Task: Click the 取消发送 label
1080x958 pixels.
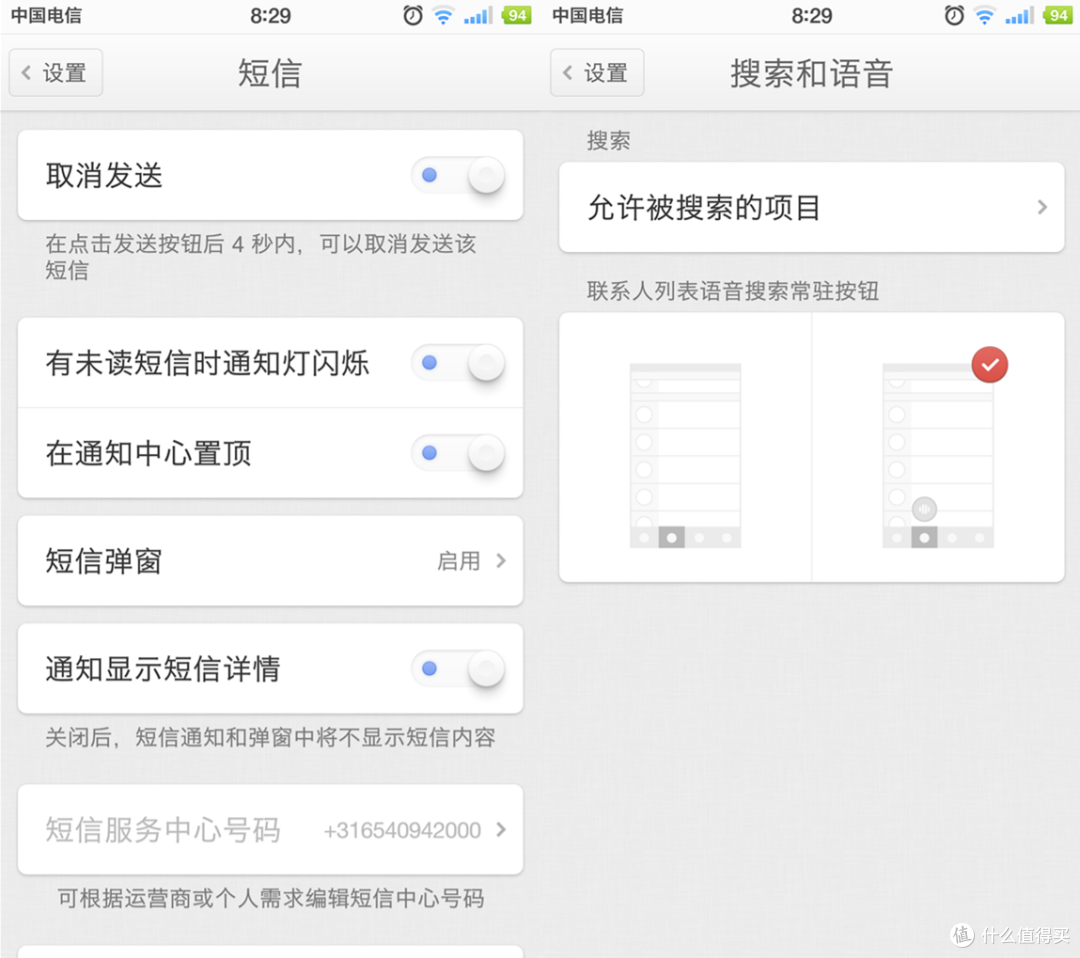Action: (104, 176)
